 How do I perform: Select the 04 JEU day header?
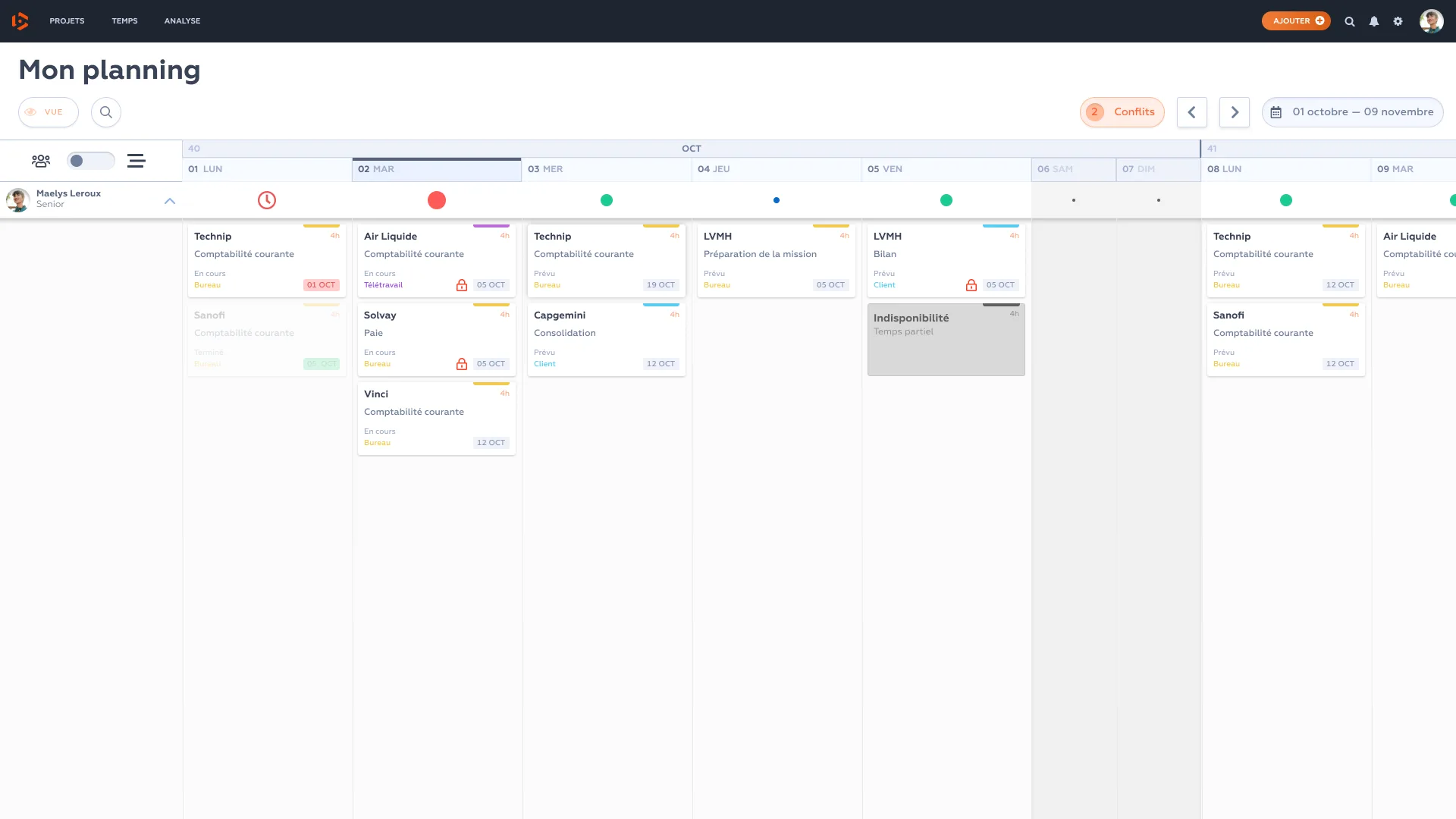pos(777,169)
